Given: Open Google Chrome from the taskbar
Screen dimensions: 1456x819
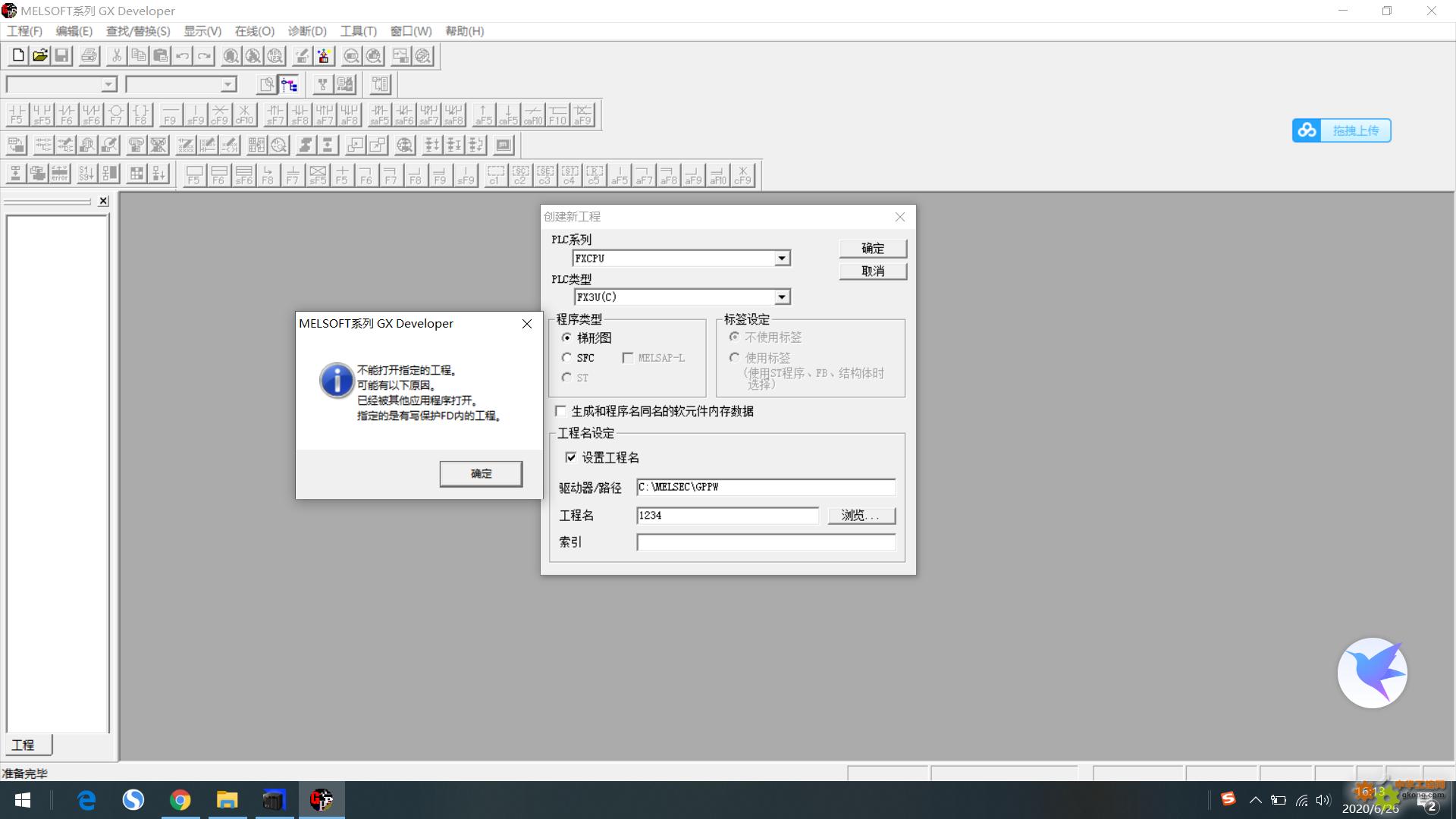Looking at the screenshot, I should pos(180,800).
